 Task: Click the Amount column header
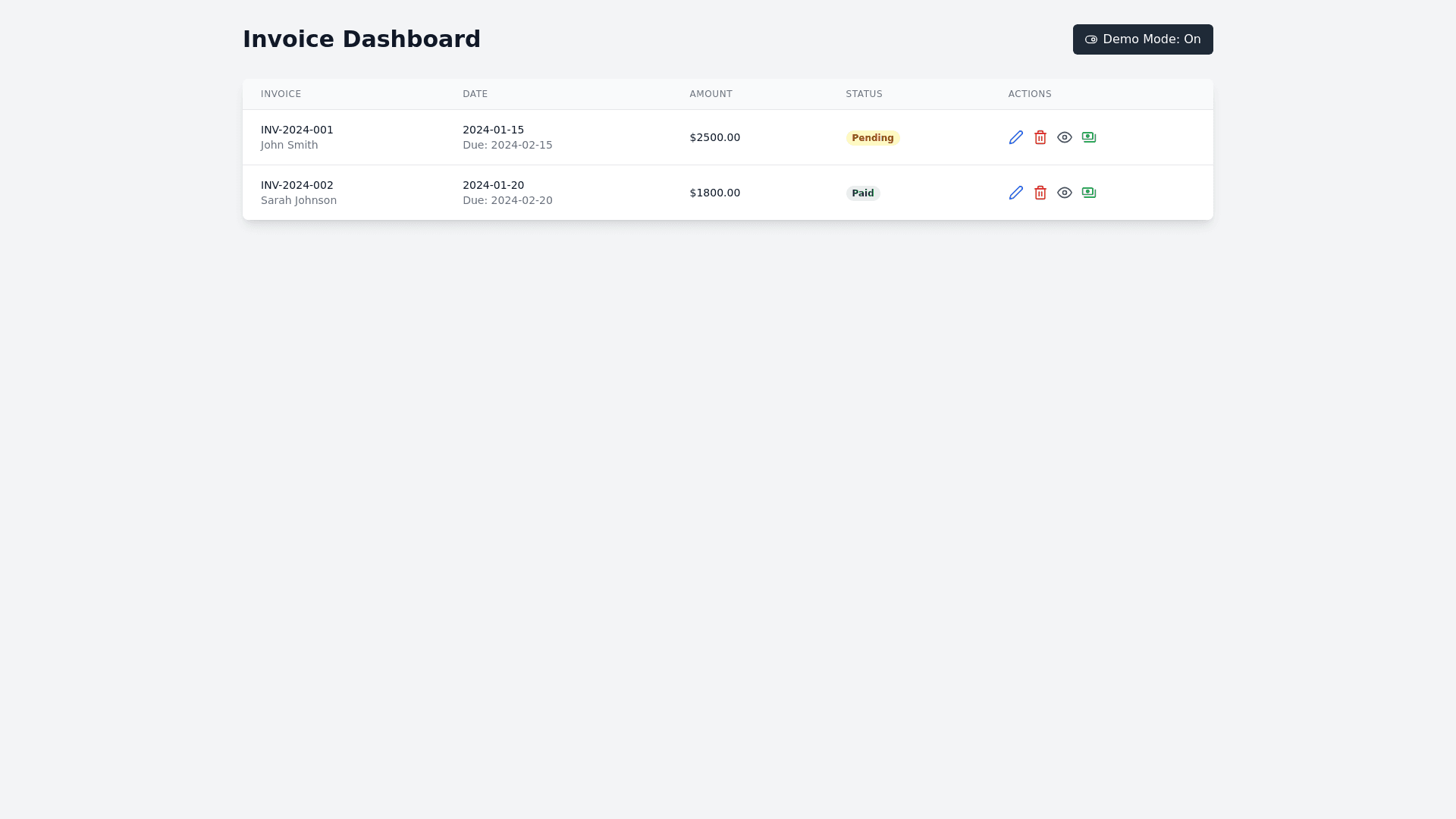[x=711, y=94]
